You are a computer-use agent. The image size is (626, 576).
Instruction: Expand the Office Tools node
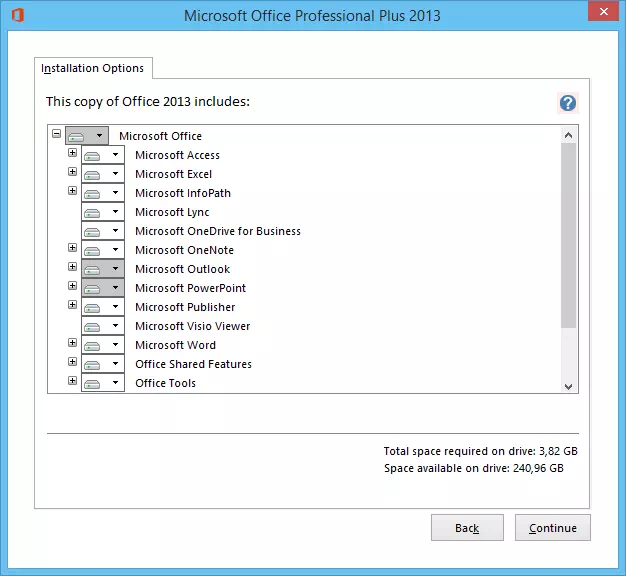tap(72, 380)
